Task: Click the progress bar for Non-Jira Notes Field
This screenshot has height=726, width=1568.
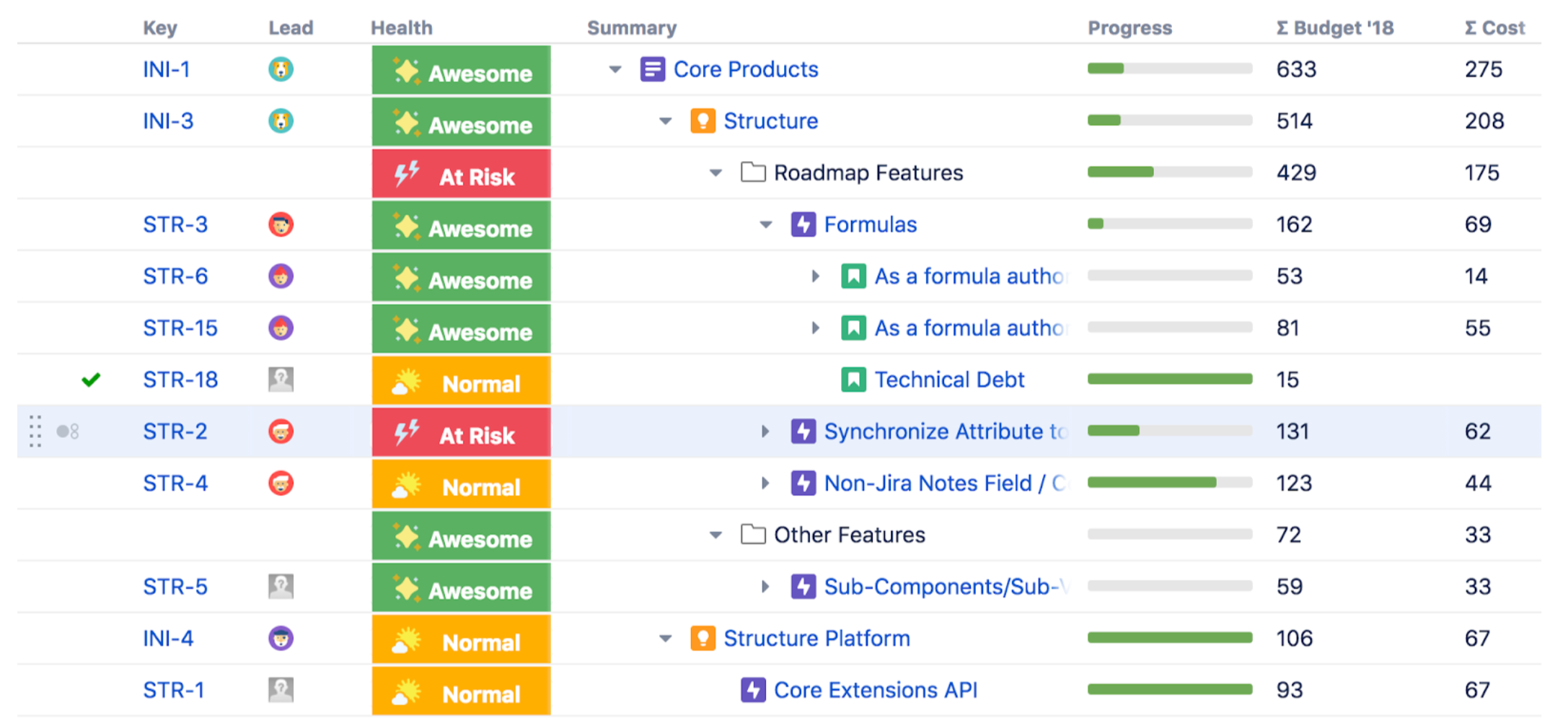Action: 1169,483
